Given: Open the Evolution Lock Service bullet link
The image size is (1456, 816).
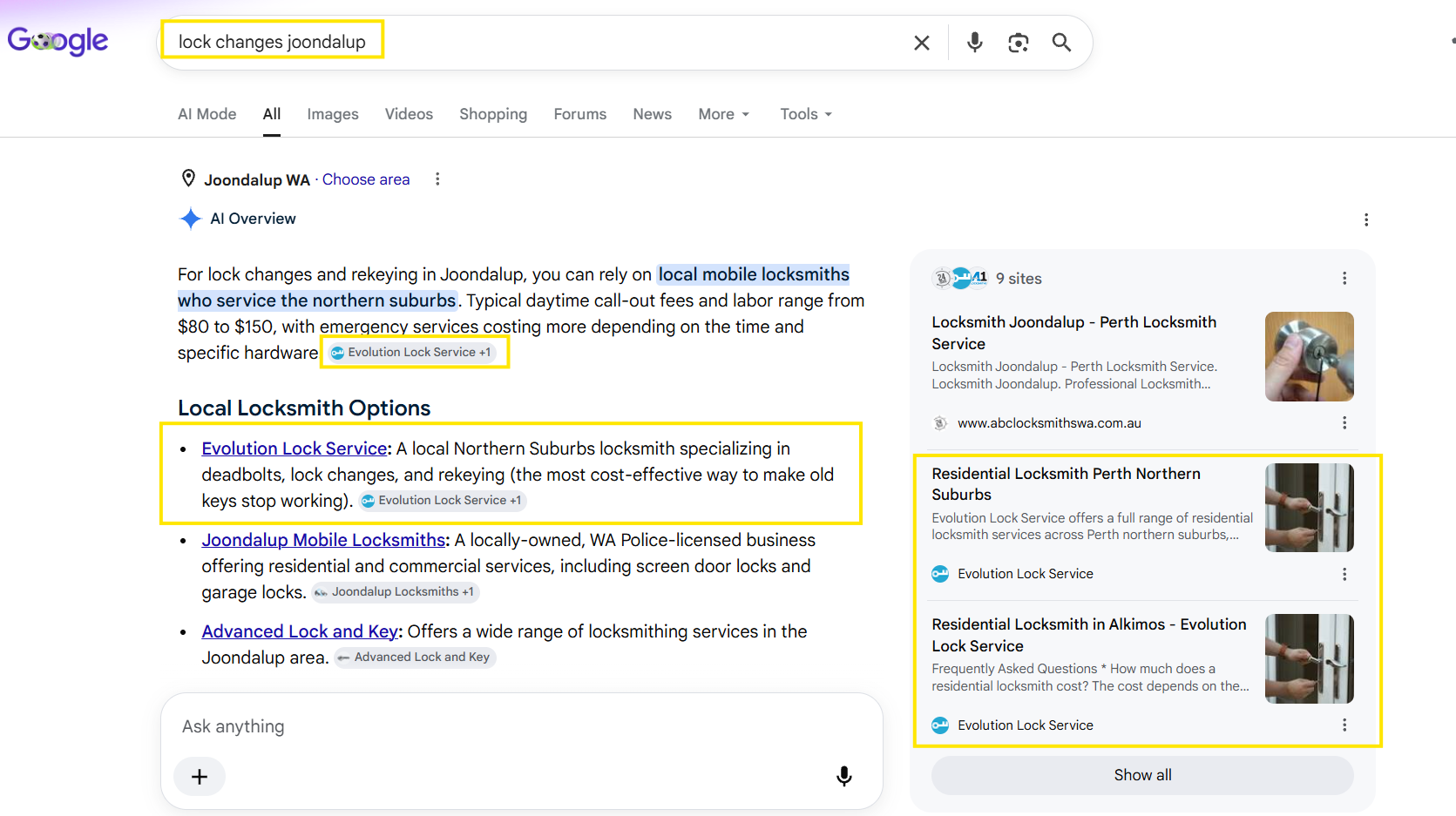Looking at the screenshot, I should click(x=295, y=448).
